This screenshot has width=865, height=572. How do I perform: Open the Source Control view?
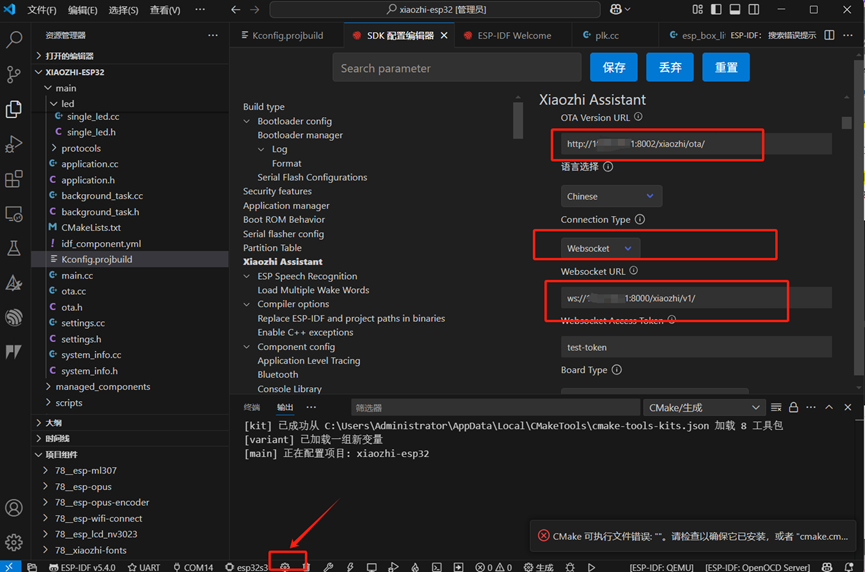pos(14,74)
